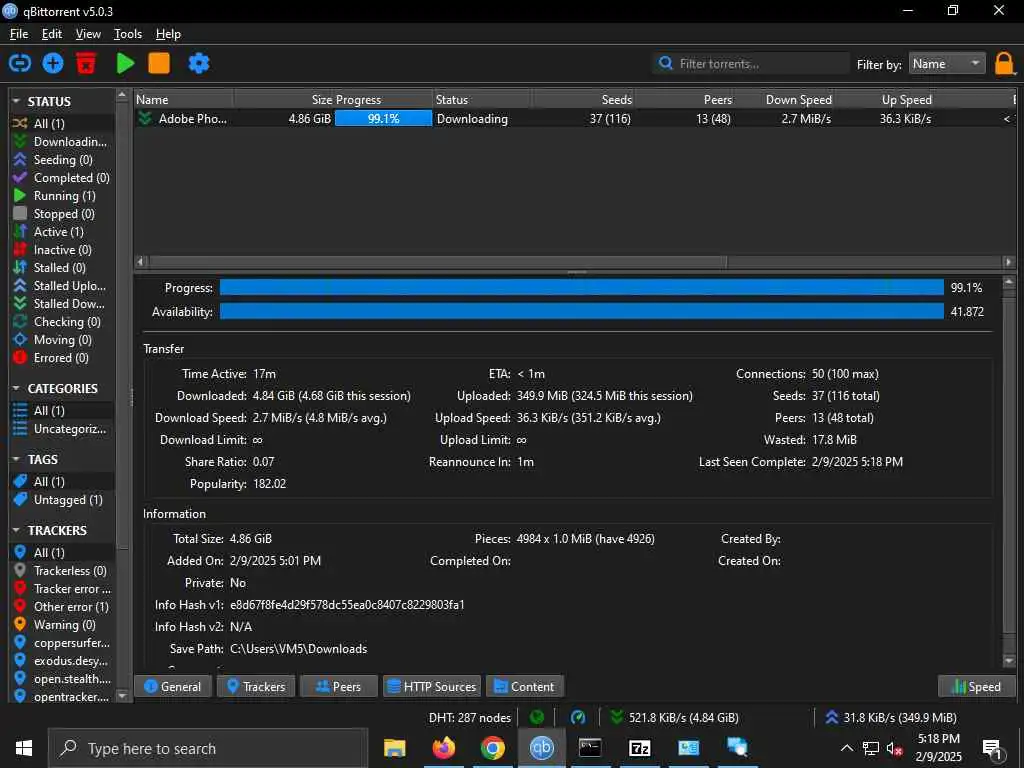
Task: Collapse the CATEGORIES section
Action: pos(16,388)
